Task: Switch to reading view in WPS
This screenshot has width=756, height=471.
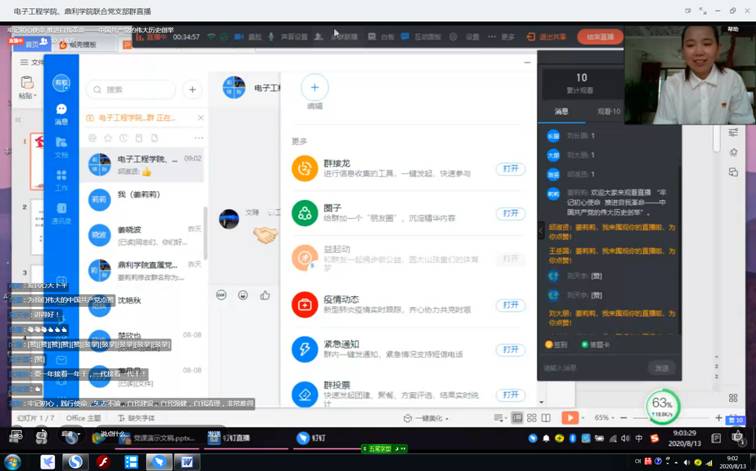Action: point(546,417)
